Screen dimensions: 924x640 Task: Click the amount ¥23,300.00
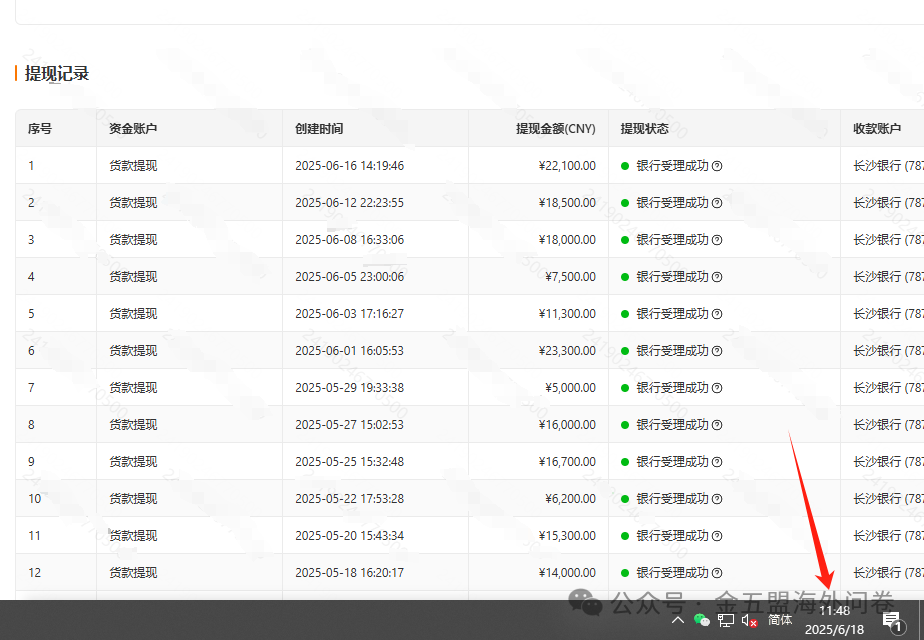tap(567, 351)
